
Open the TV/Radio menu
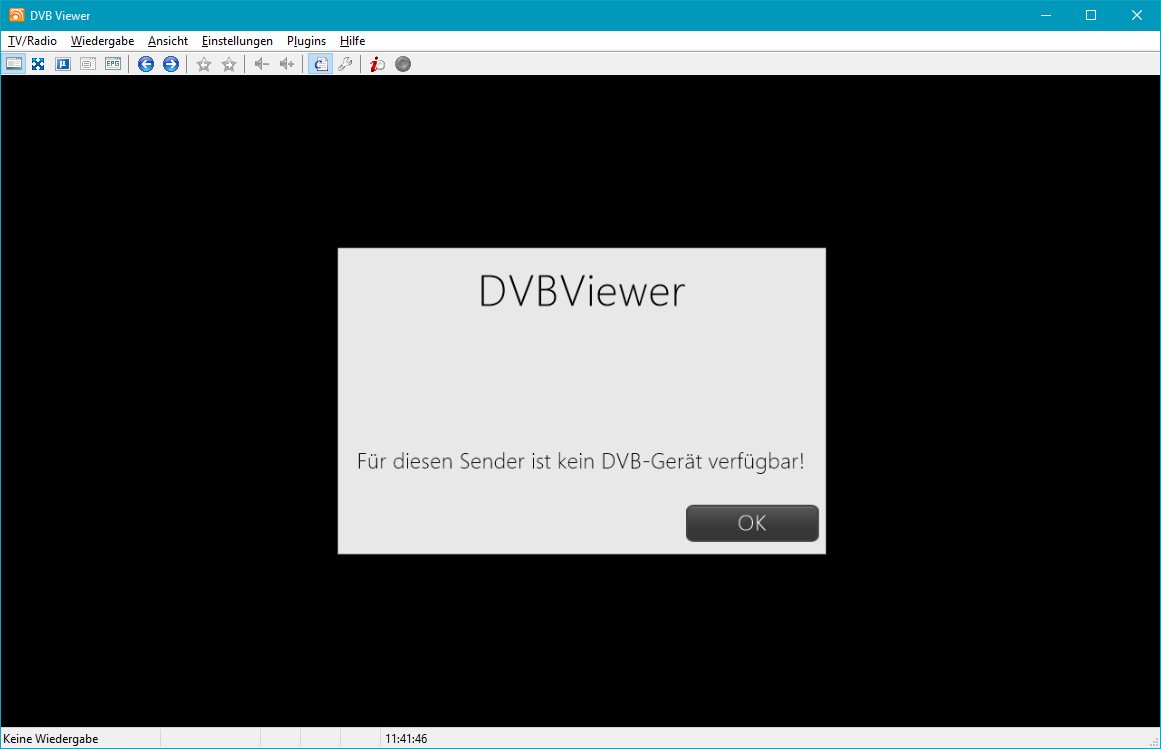click(x=33, y=41)
